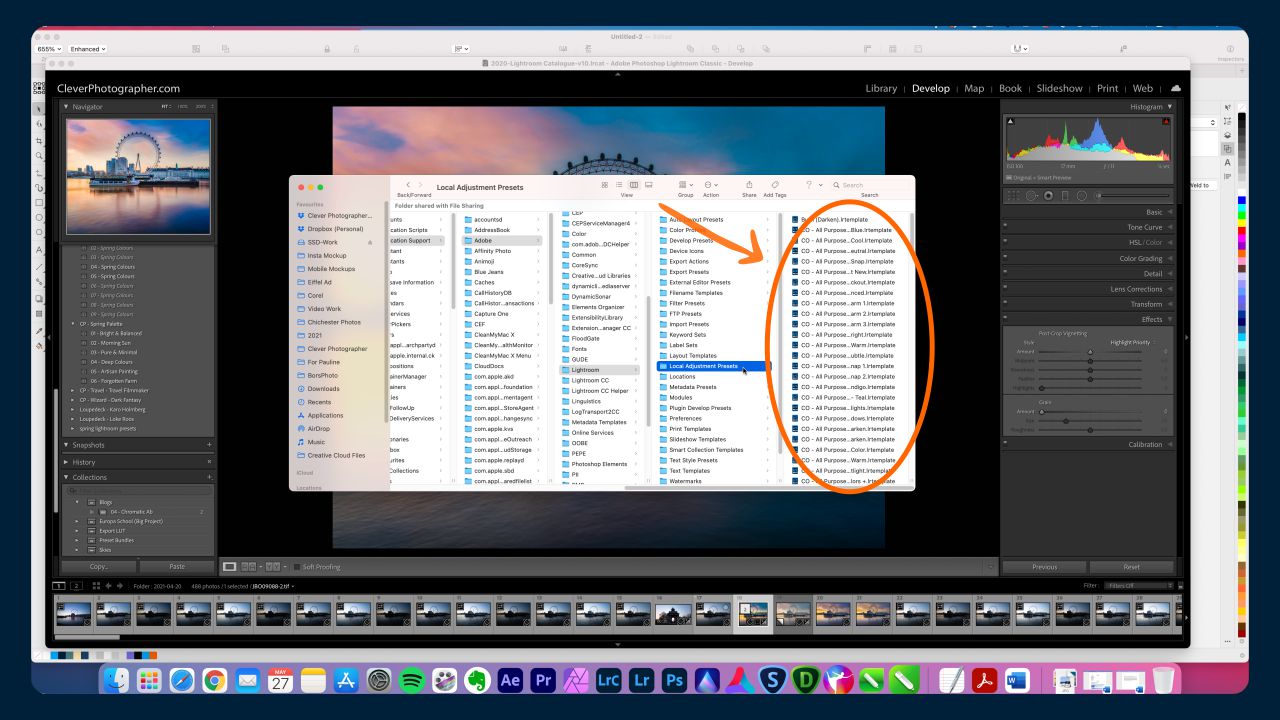Switch to the Slideshow module

[1059, 88]
